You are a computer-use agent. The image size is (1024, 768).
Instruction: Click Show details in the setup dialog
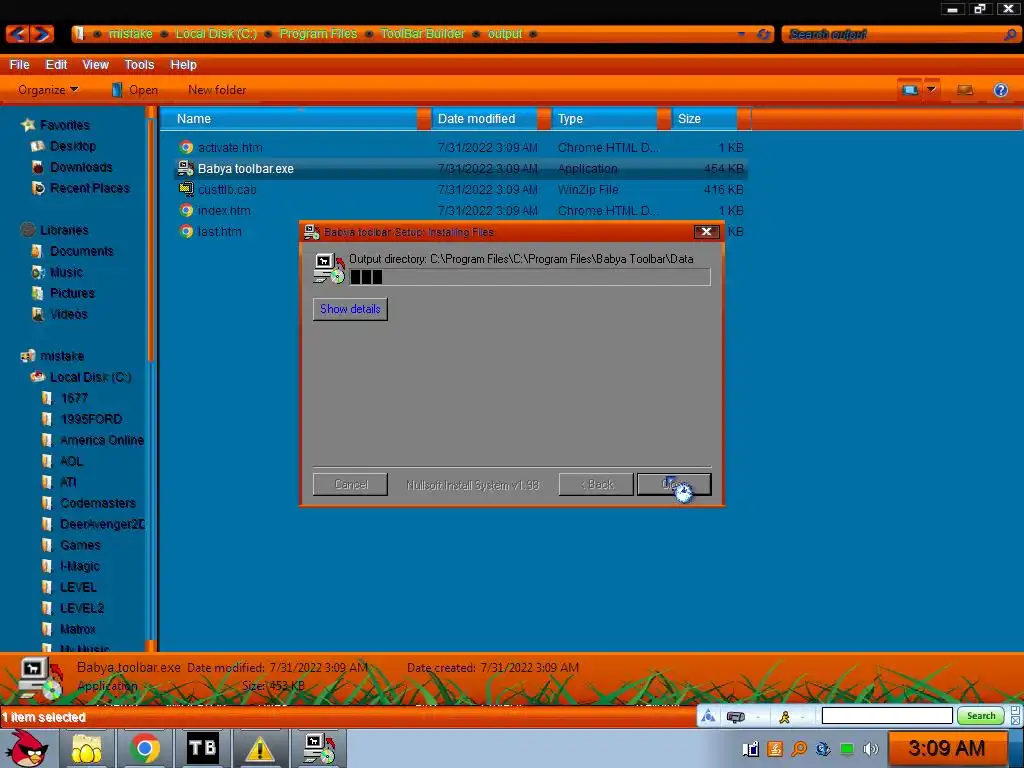coord(350,309)
